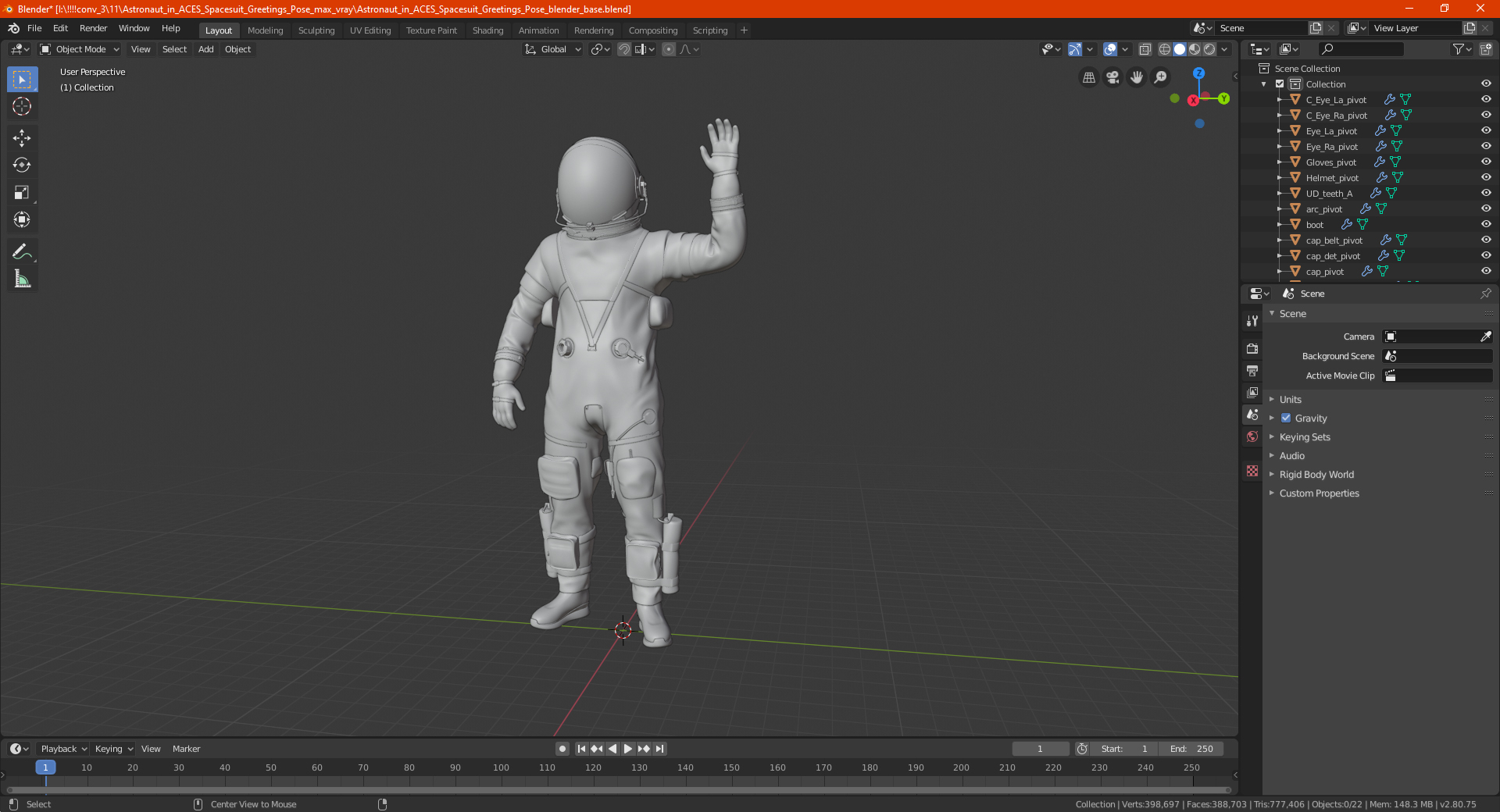
Task: Switch to orthographic/perspective grid icon
Action: click(x=1088, y=77)
